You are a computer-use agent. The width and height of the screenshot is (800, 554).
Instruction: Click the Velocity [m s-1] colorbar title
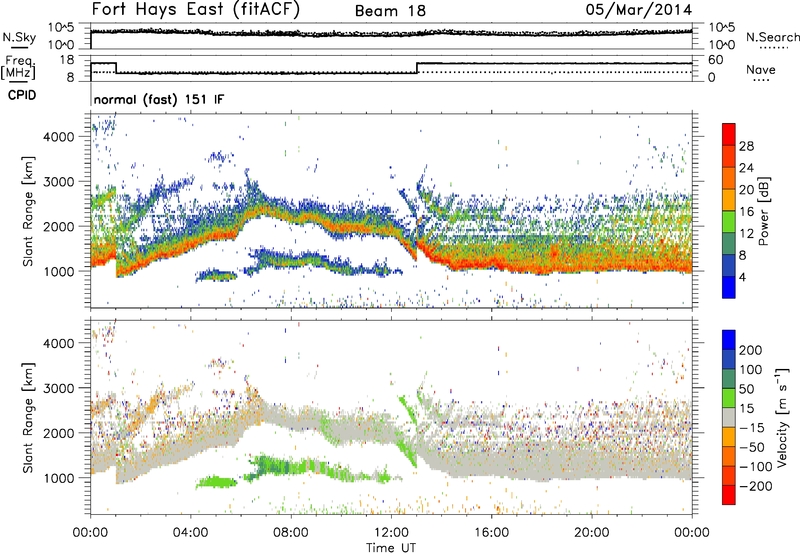point(782,417)
